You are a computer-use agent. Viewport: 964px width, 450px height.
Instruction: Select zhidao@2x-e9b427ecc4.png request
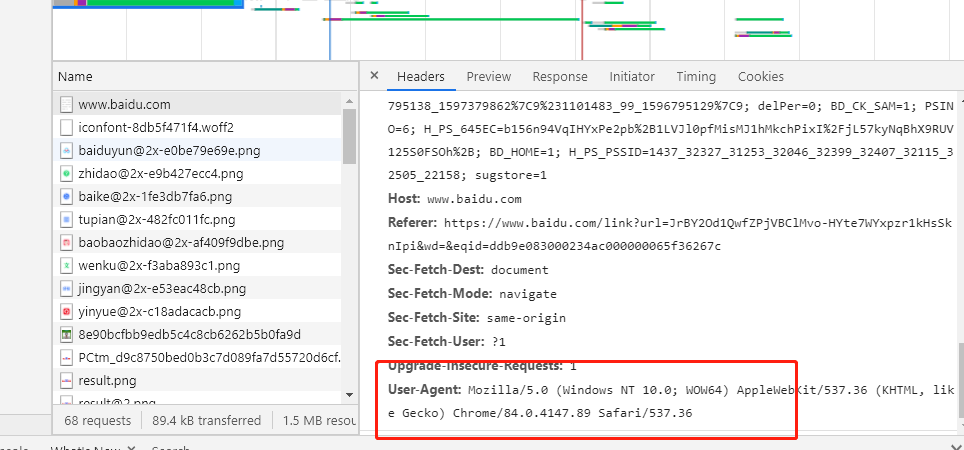199,174
